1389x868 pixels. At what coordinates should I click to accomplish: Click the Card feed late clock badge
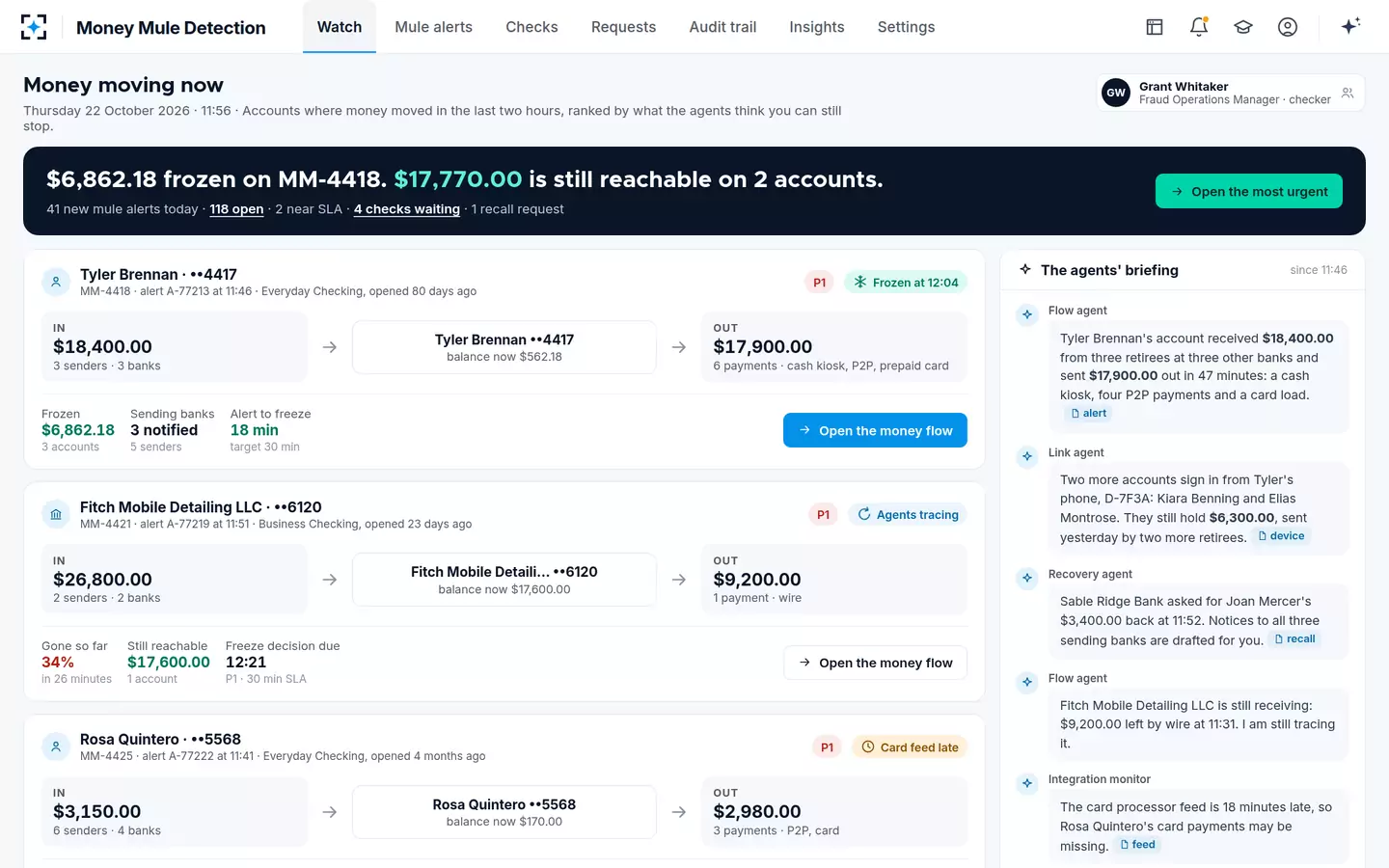(x=910, y=747)
